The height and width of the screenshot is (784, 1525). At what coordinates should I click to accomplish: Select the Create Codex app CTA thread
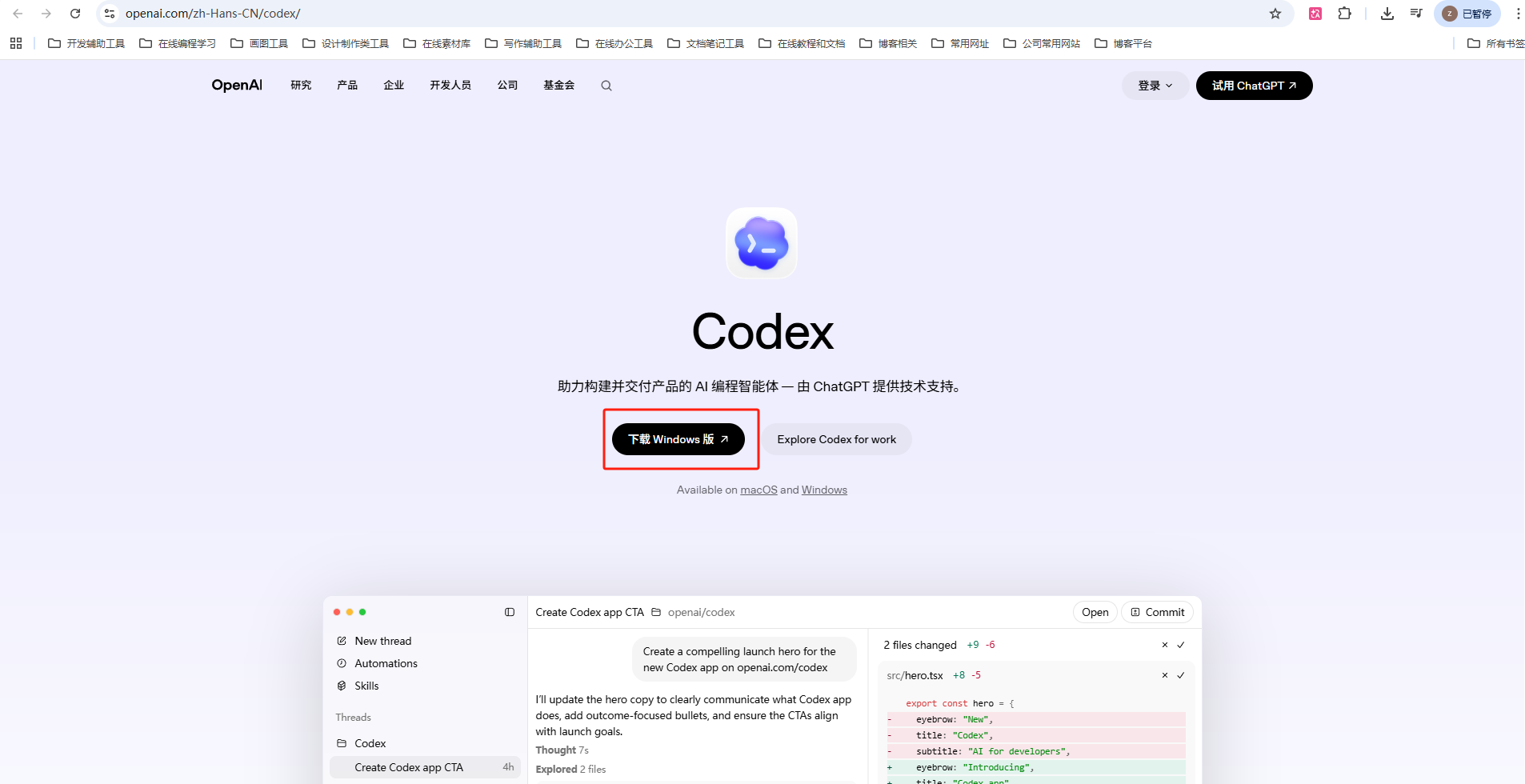click(425, 767)
